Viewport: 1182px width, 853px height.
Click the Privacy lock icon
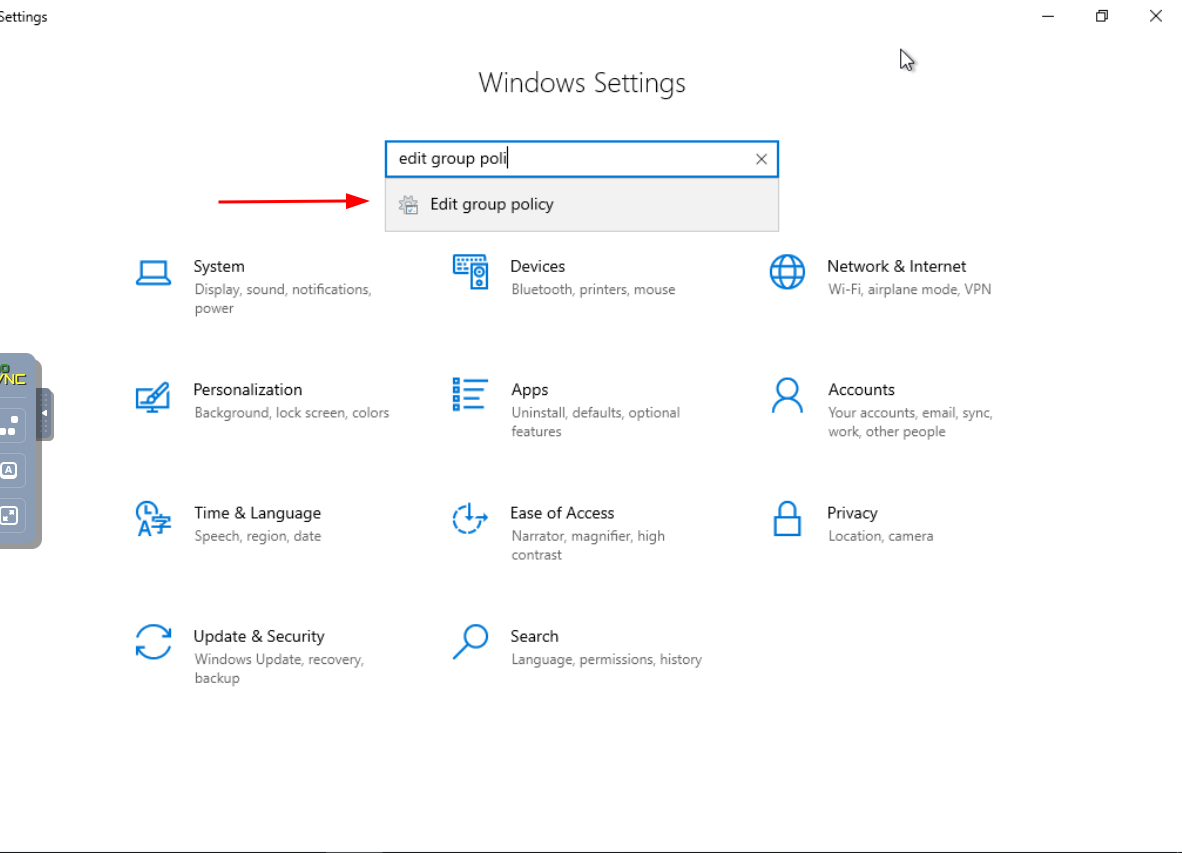tap(787, 518)
